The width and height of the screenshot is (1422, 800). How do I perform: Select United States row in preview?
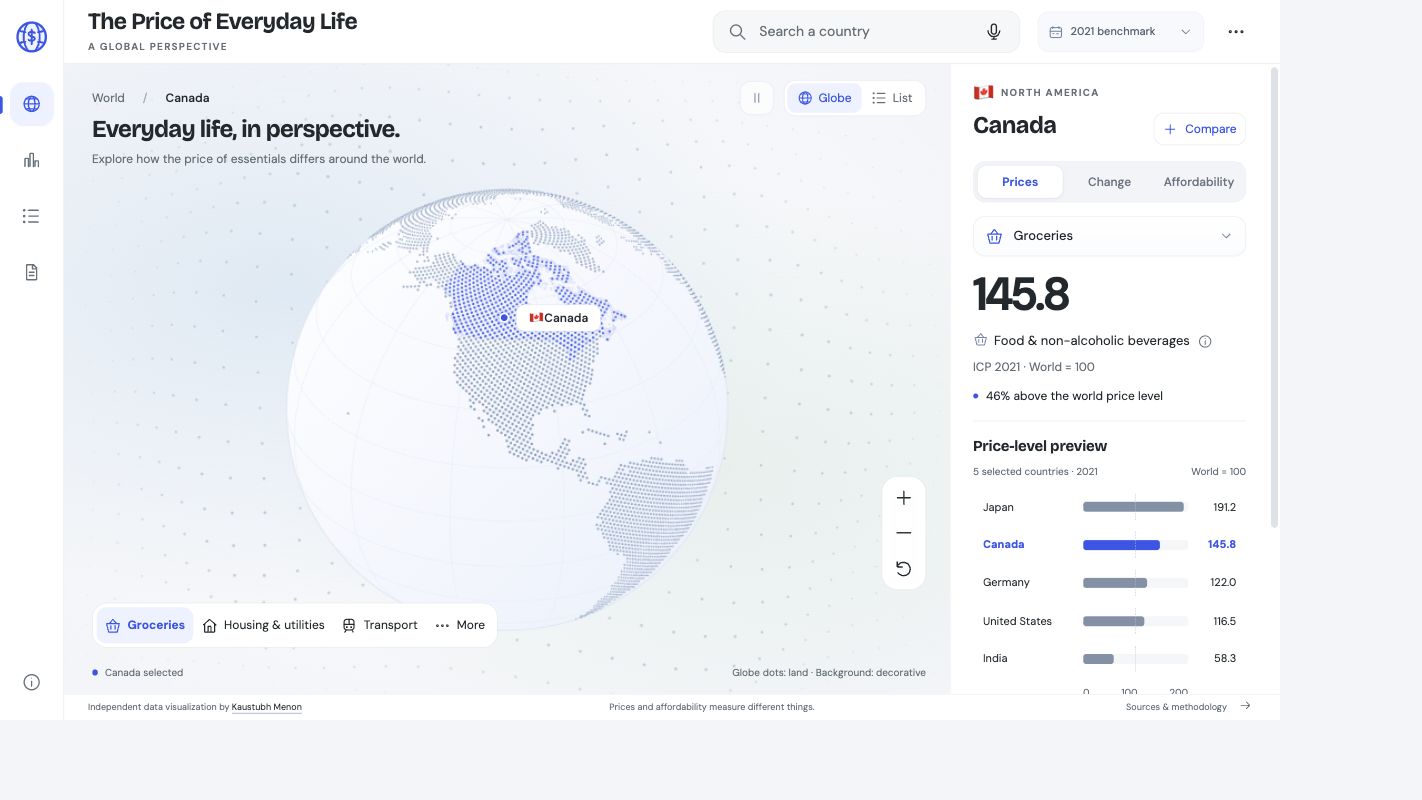(1109, 621)
